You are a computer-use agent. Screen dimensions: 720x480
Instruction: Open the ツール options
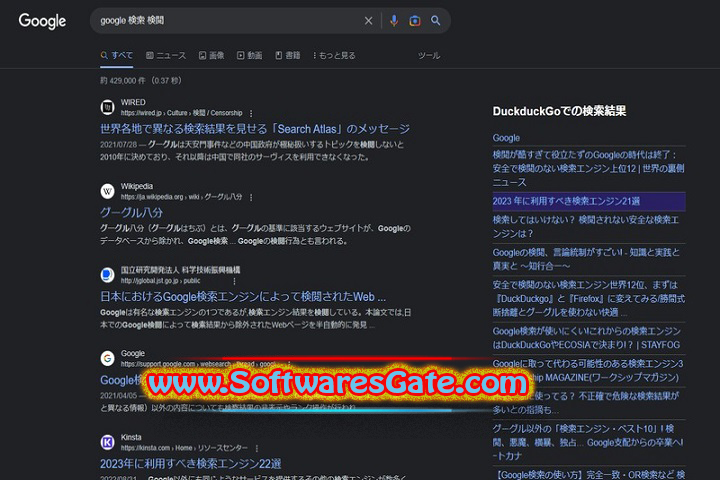pyautogui.click(x=429, y=56)
